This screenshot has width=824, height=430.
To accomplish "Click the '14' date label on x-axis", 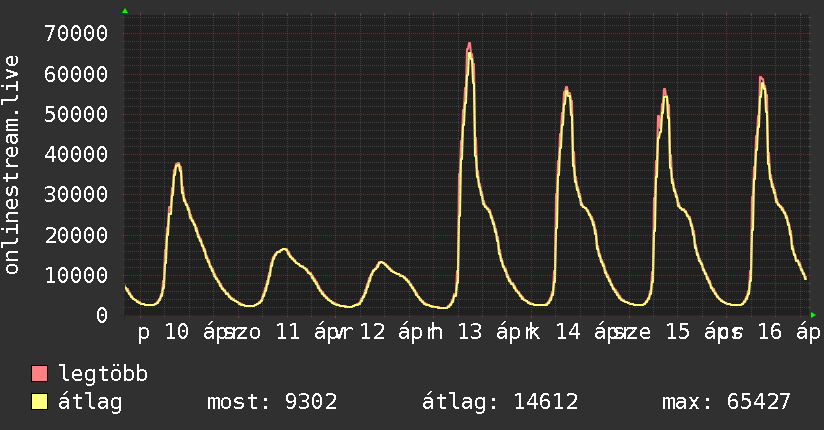I will (568, 332).
